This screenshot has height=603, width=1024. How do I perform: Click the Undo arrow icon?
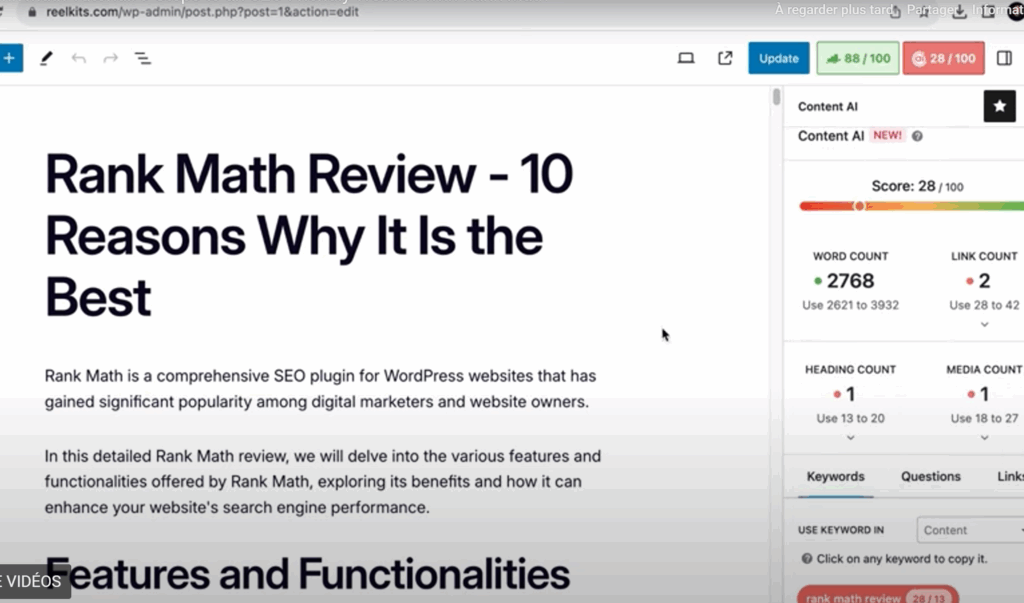(x=78, y=59)
